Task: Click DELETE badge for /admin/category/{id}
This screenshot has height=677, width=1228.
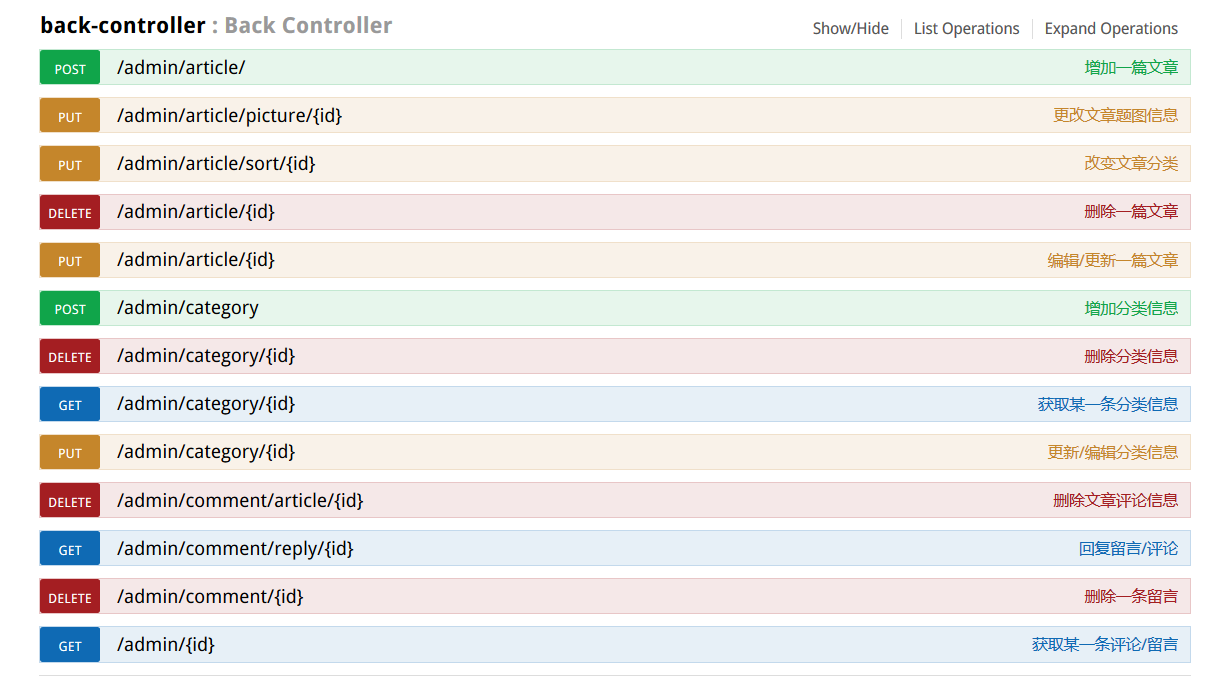Action: click(x=70, y=356)
